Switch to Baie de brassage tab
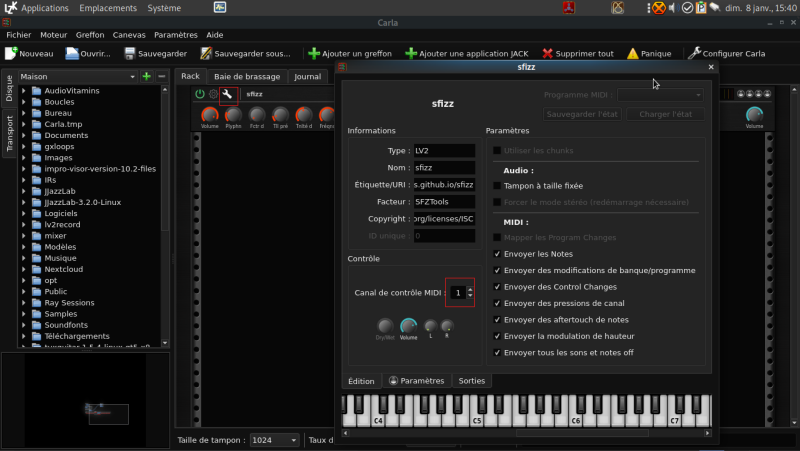The height and width of the screenshot is (451, 800). 247,77
